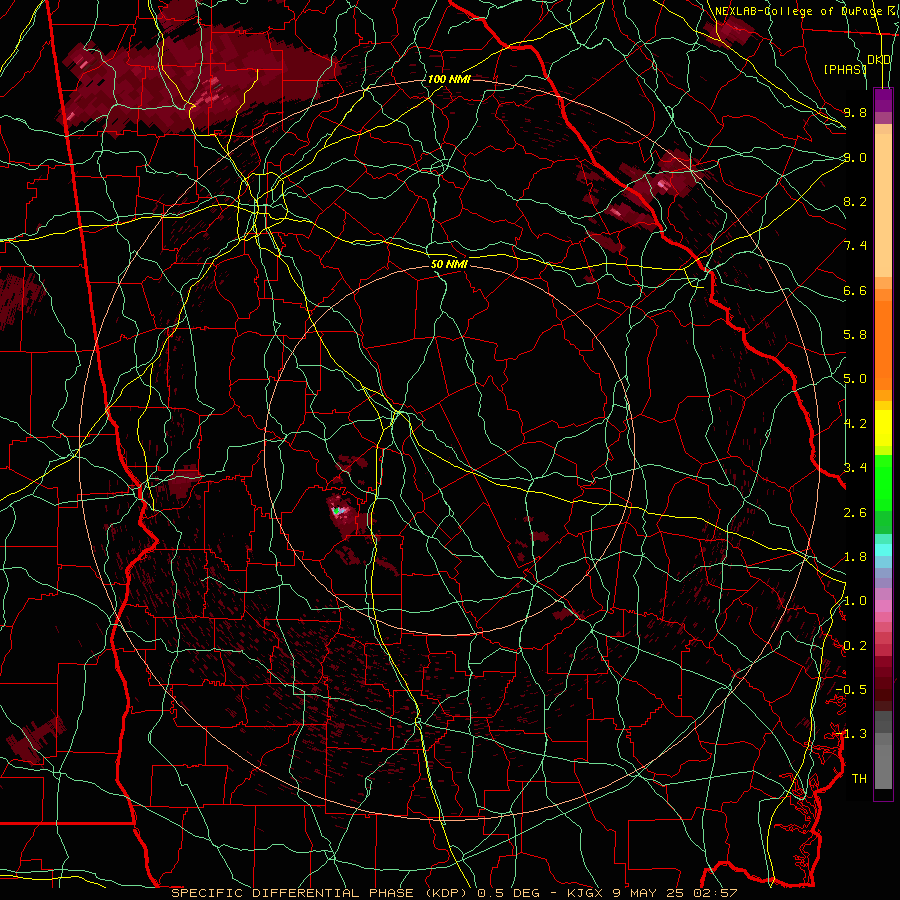The image size is (900, 900).
Task: Pick the large orange segment of the color bar
Action: coord(883,344)
